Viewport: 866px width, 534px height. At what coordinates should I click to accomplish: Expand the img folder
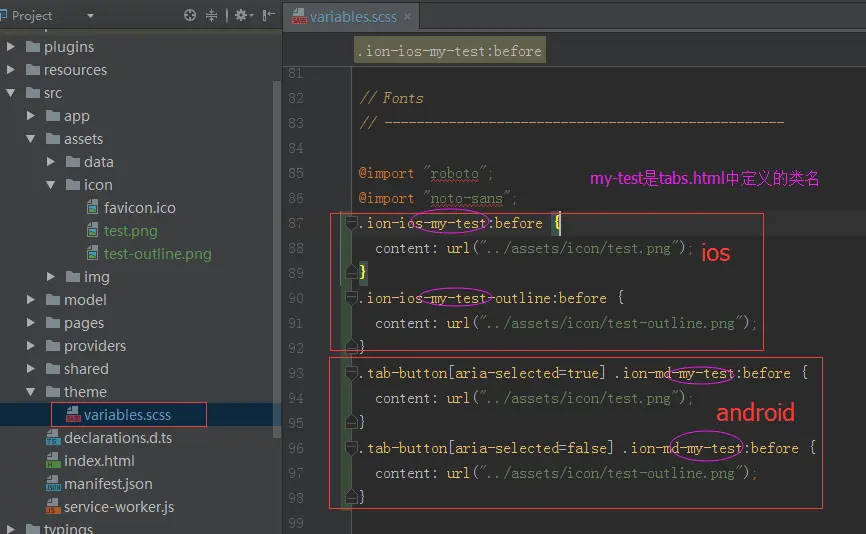[x=50, y=277]
